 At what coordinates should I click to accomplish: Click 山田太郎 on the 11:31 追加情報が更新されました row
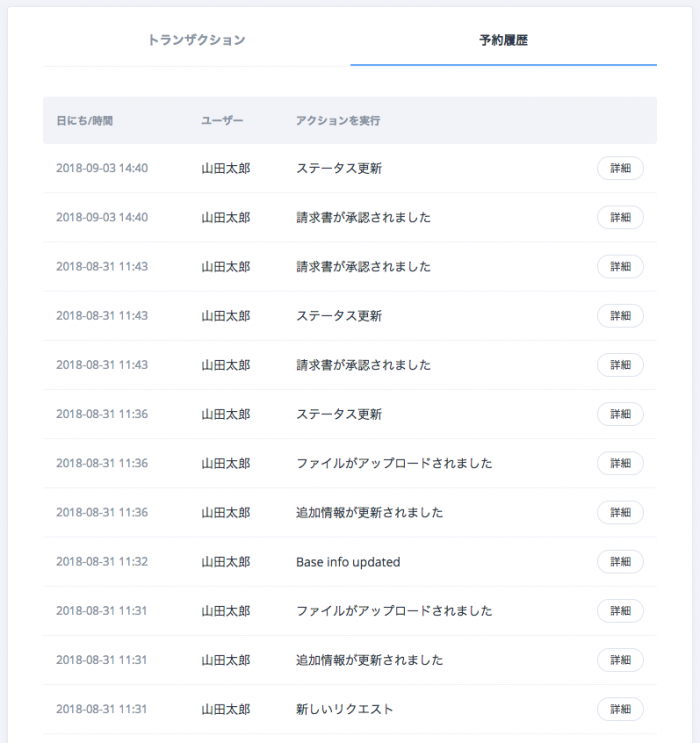(226, 660)
